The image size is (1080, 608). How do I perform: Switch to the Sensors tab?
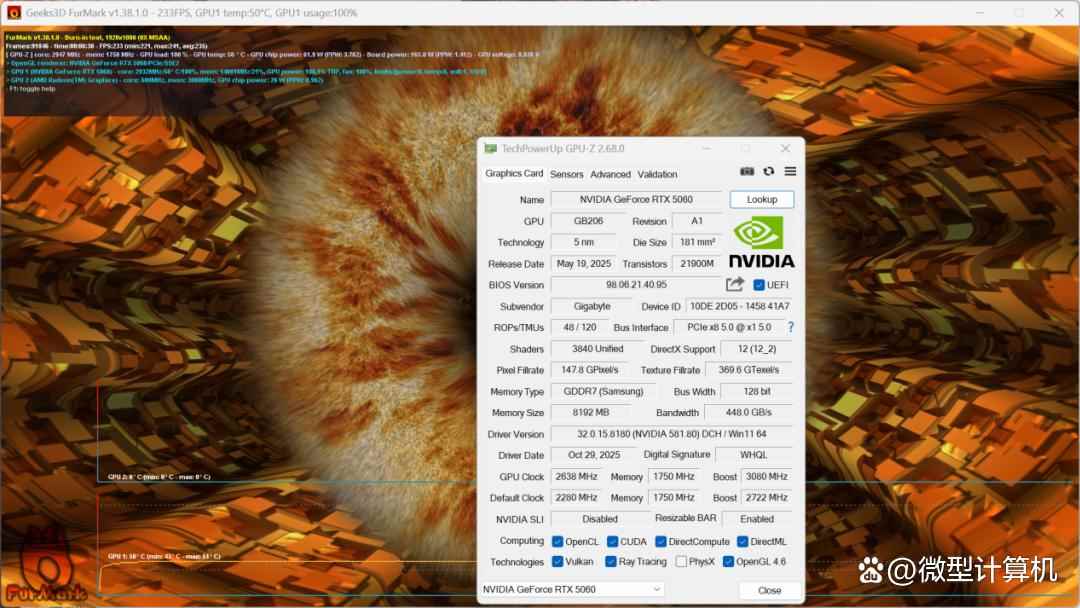tap(566, 174)
